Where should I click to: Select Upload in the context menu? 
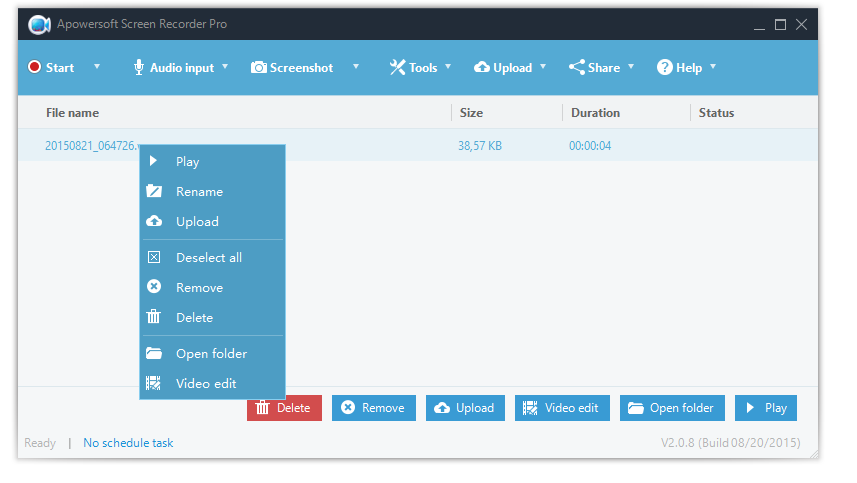tap(213, 222)
